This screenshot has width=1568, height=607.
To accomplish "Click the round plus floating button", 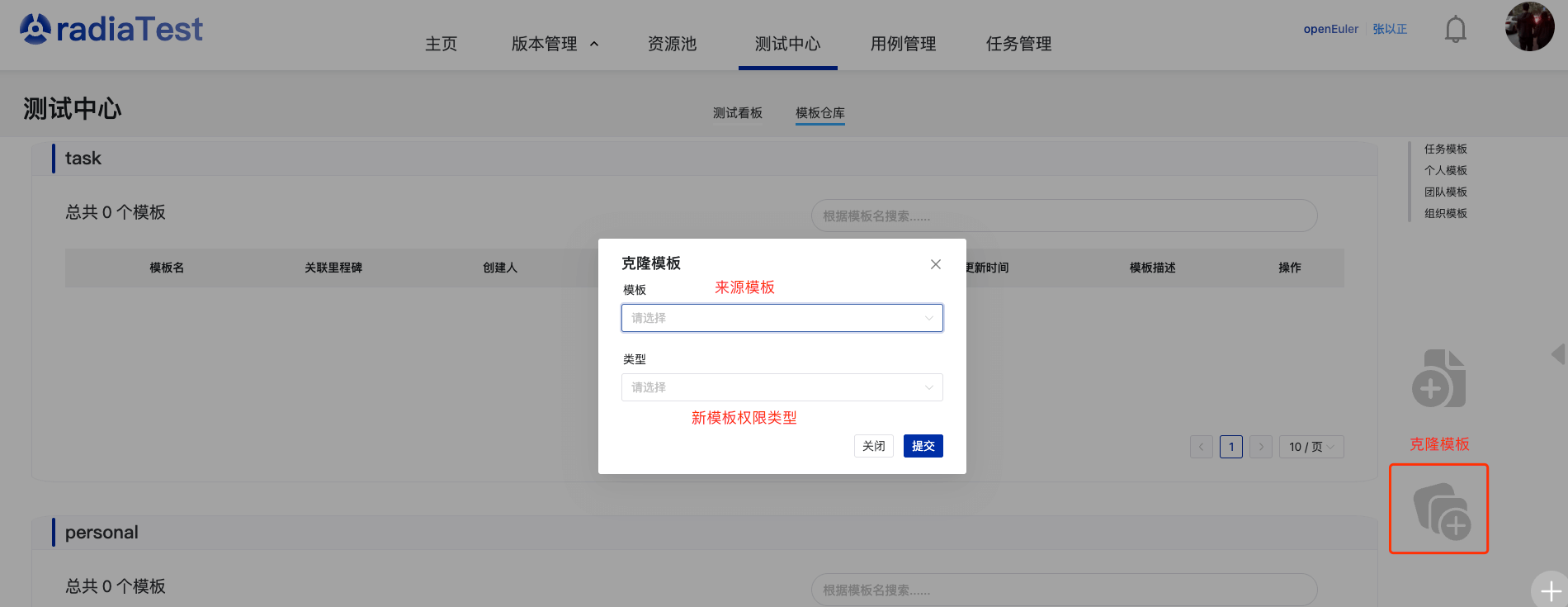I will tap(1550, 590).
